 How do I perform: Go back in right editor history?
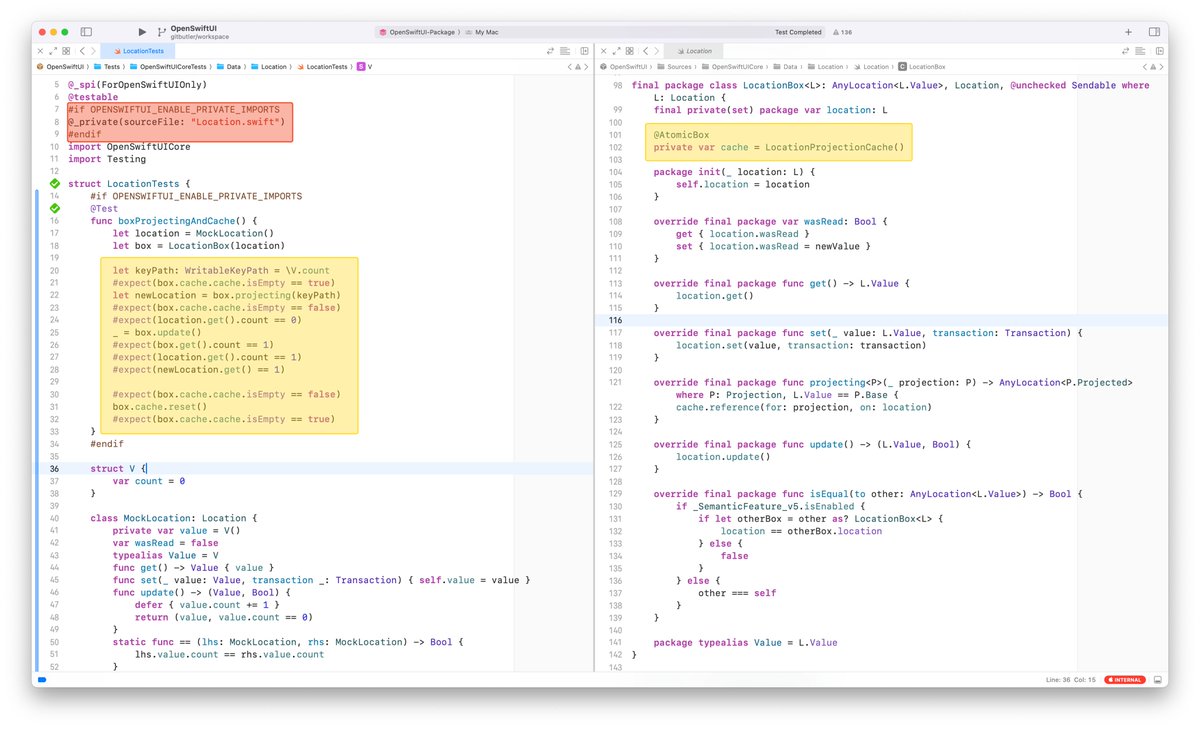click(x=645, y=50)
